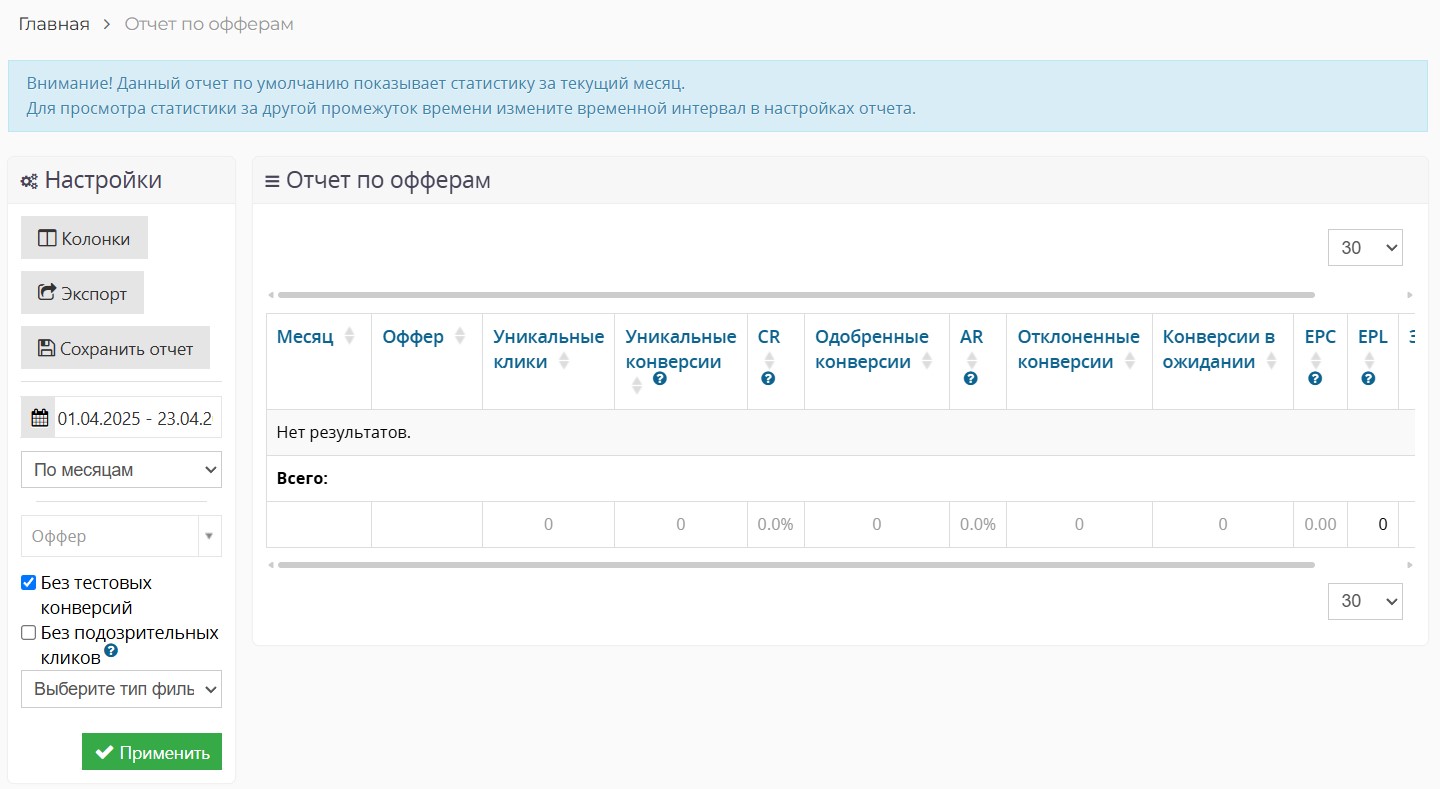Image resolution: width=1440 pixels, height=789 pixels.
Task: Sort by AR column arrows
Action: (x=971, y=361)
